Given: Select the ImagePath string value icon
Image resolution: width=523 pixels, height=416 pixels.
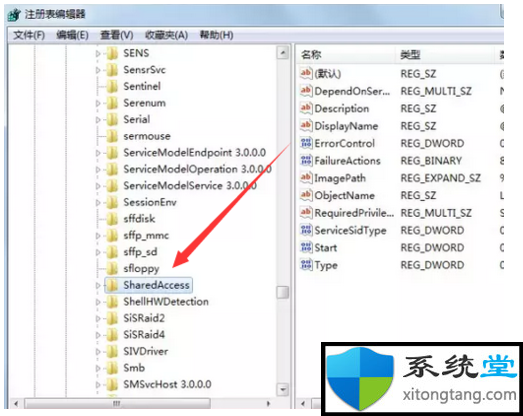Looking at the screenshot, I should 306,178.
